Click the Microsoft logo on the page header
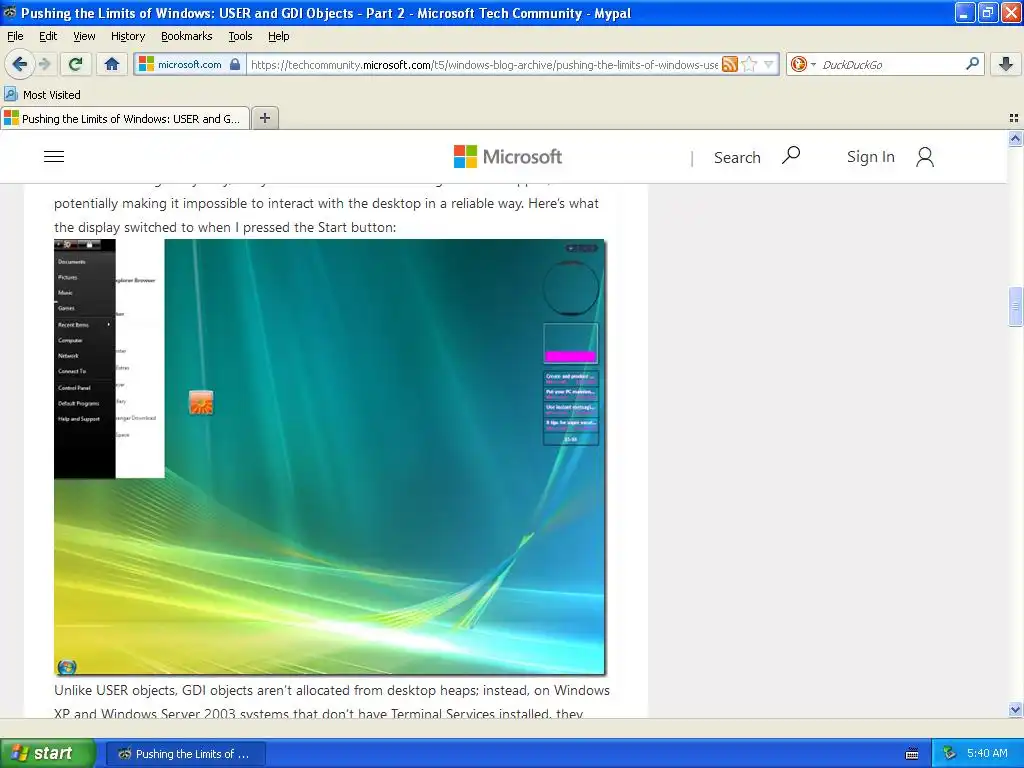The height and width of the screenshot is (768, 1024). click(x=507, y=157)
